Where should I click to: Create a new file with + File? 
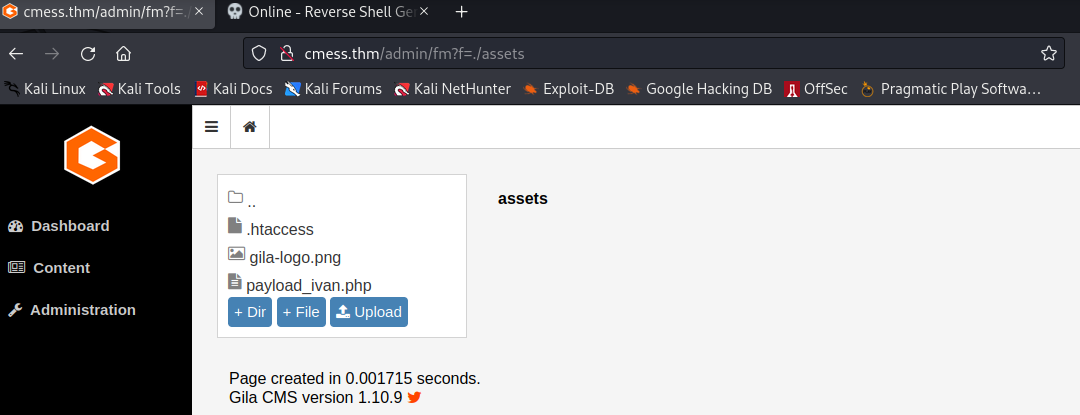pyautogui.click(x=301, y=312)
